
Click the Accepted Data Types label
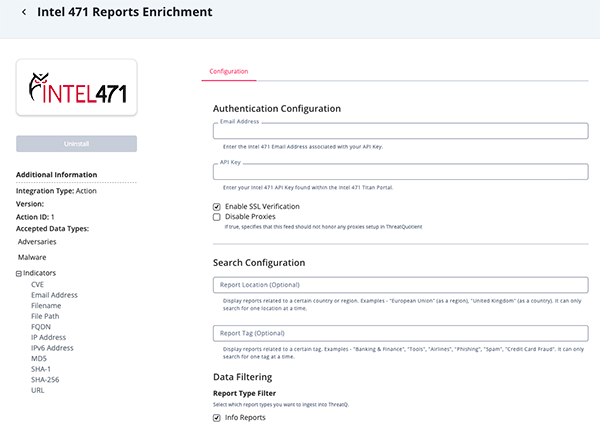point(52,229)
